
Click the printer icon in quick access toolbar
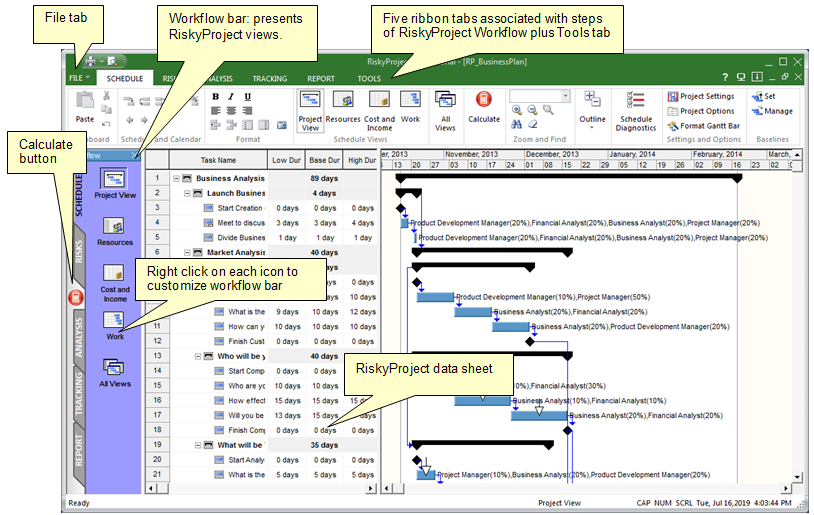click(90, 61)
